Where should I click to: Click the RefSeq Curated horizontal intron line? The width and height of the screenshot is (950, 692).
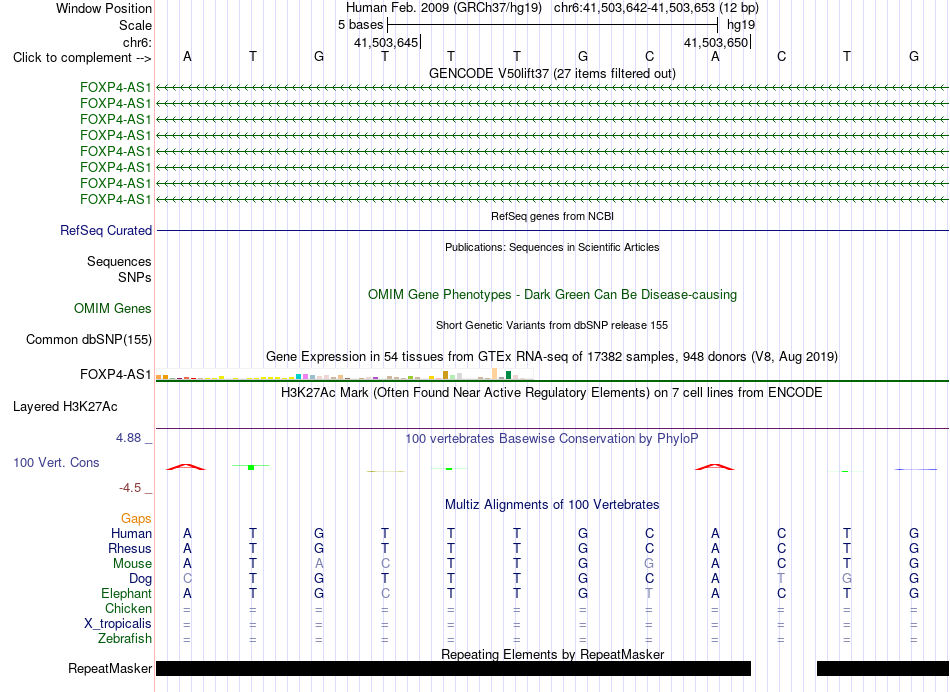(552, 230)
